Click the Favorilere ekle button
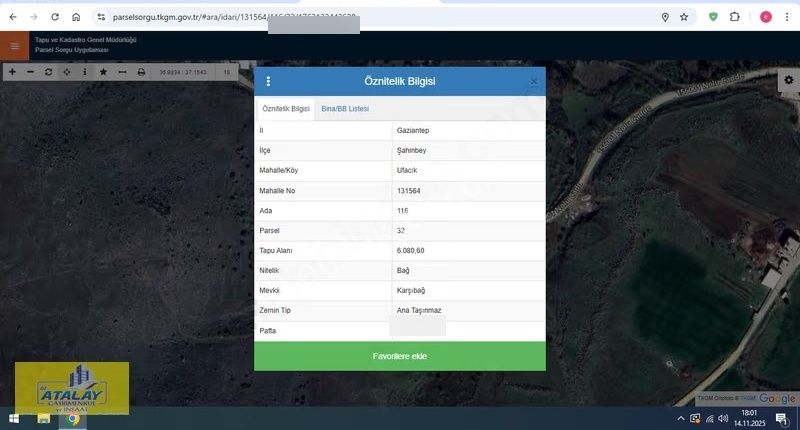800x430 pixels. tap(399, 356)
